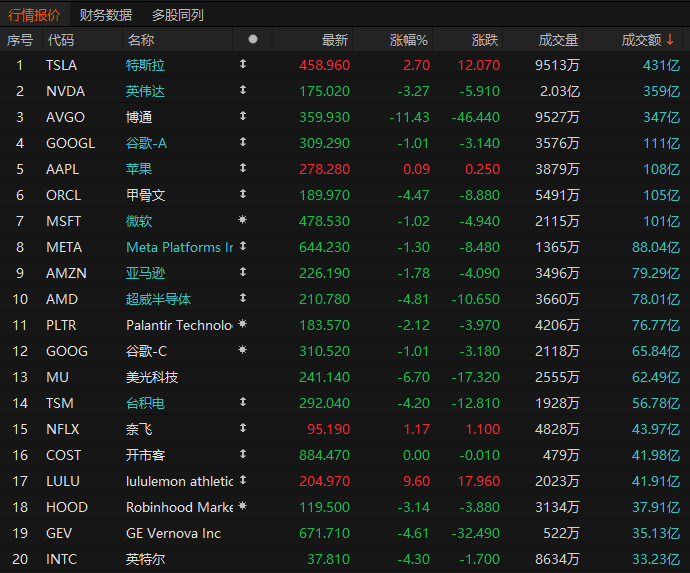Viewport: 690px width, 573px height.
Task: Sort by 名称 column header
Action: [141, 40]
